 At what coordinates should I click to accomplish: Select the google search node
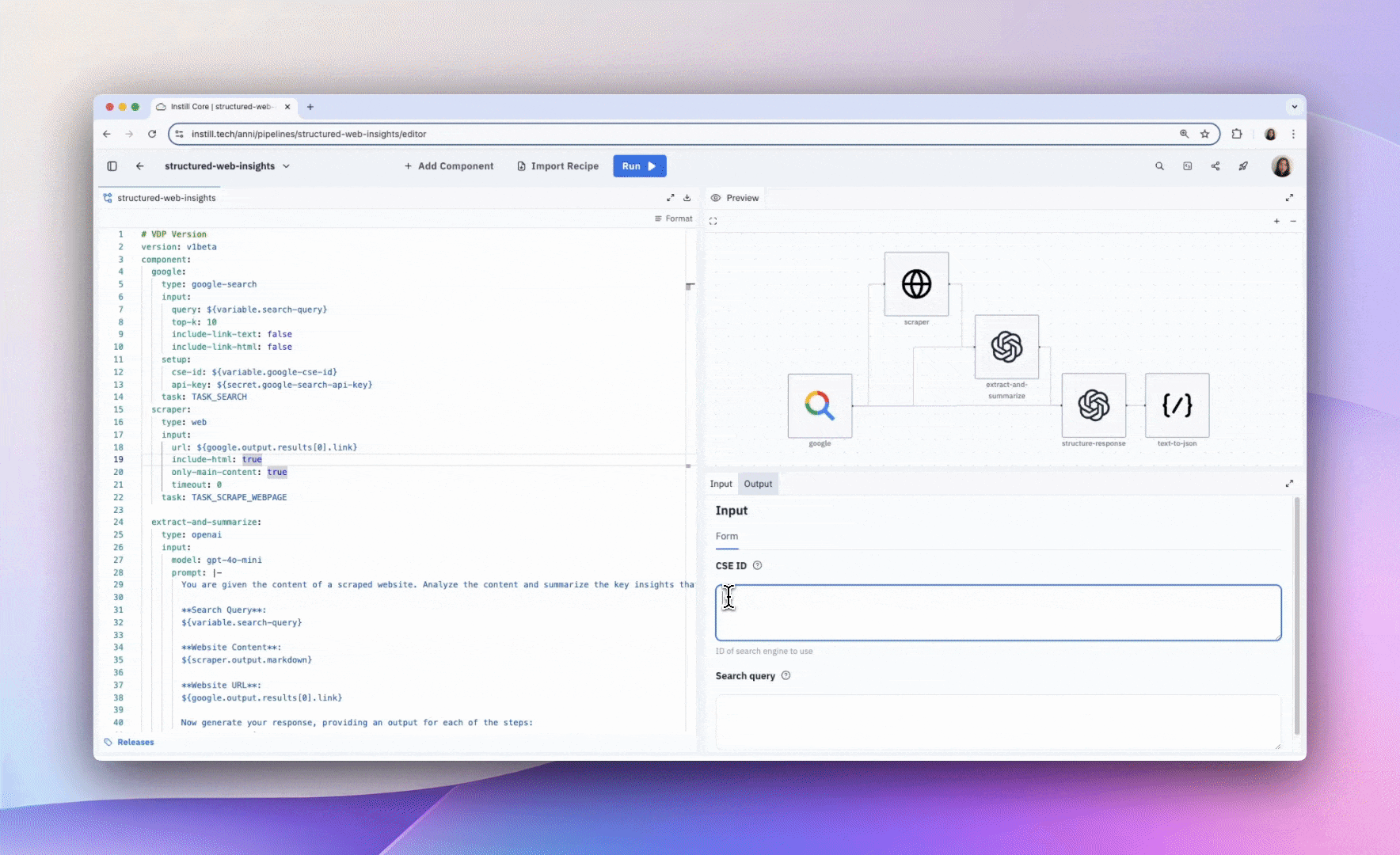point(820,405)
